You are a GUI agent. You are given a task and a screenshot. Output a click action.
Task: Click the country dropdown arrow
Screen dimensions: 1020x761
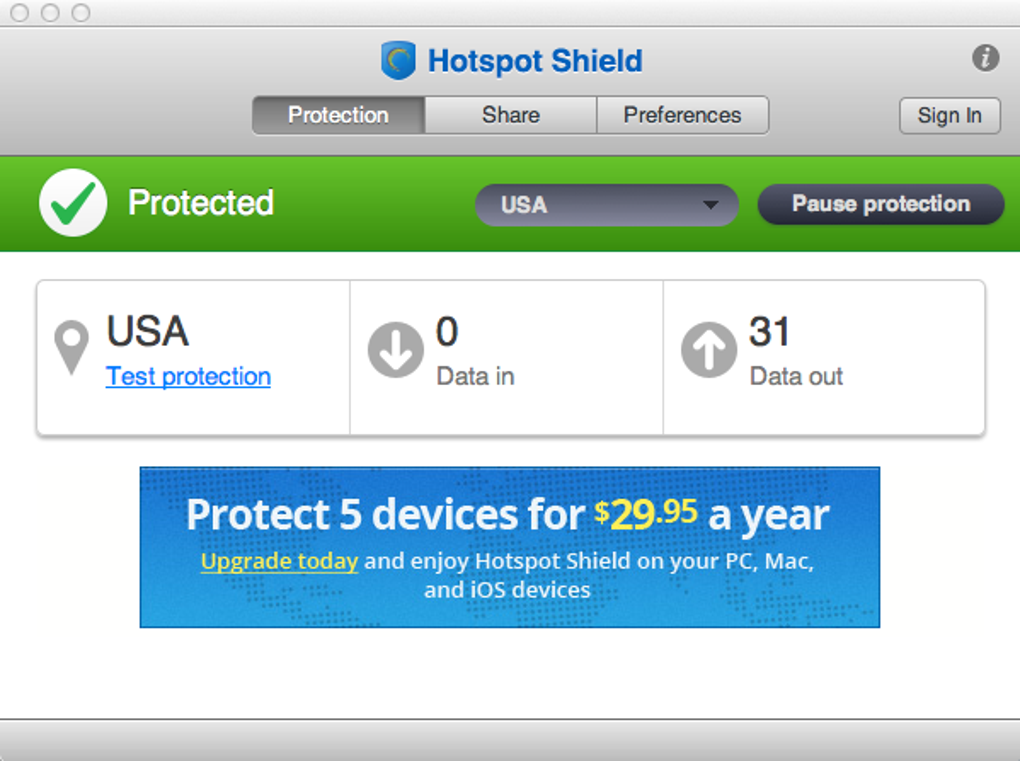point(710,205)
